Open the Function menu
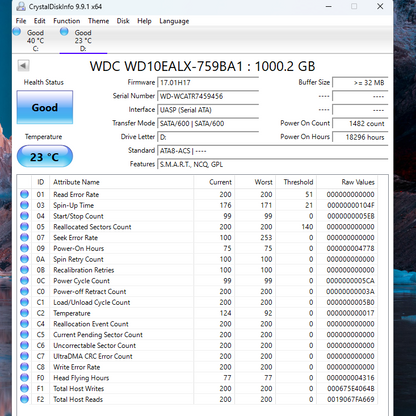 [x=67, y=21]
